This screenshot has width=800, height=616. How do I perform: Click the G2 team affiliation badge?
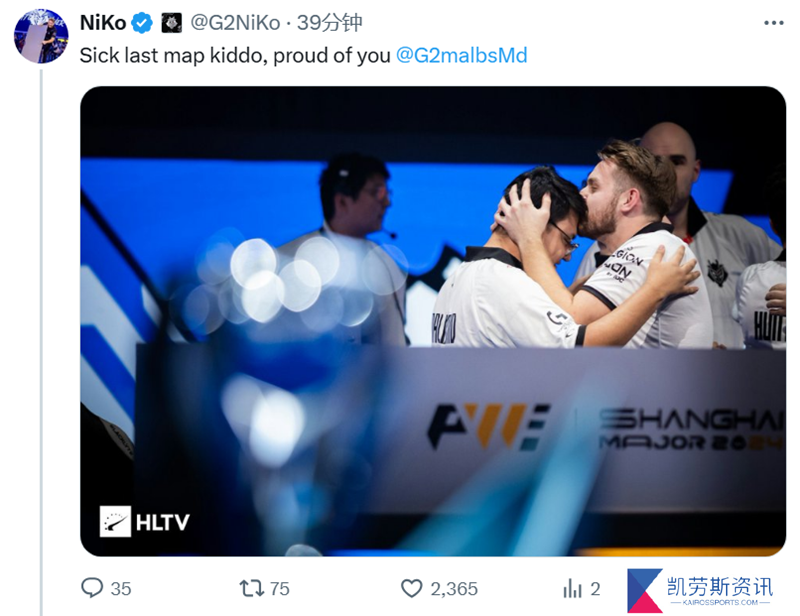[171, 23]
